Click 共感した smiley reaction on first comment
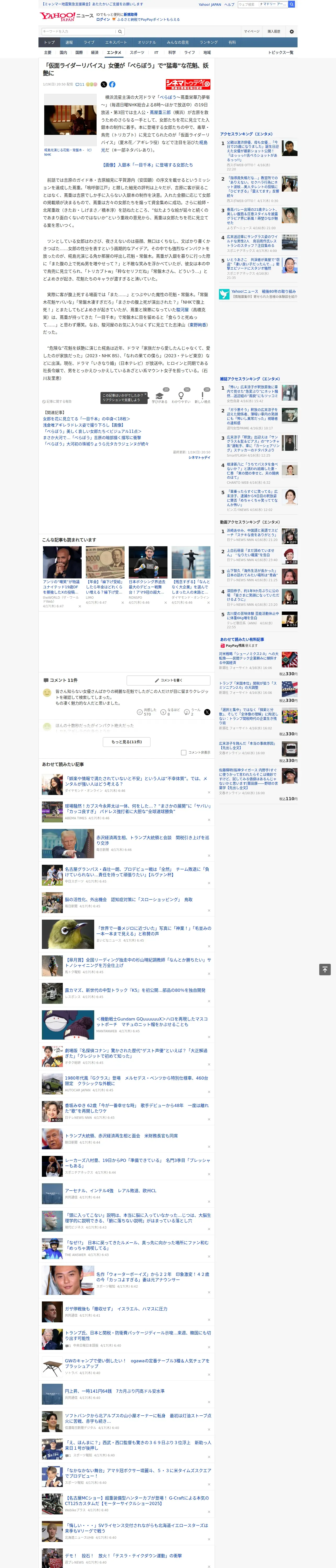Viewport: 336px width, 1568px height. 146,712
